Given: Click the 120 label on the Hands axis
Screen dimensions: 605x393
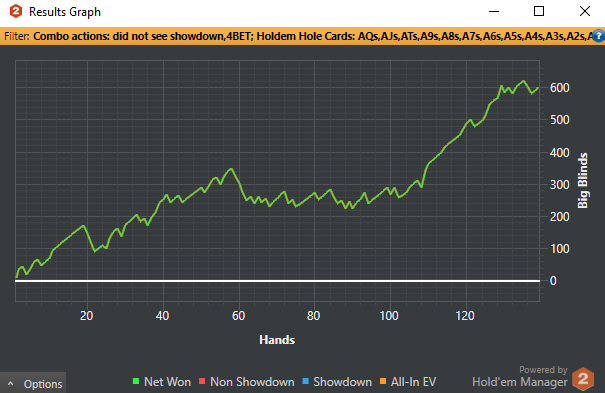Looking at the screenshot, I should point(465,316).
